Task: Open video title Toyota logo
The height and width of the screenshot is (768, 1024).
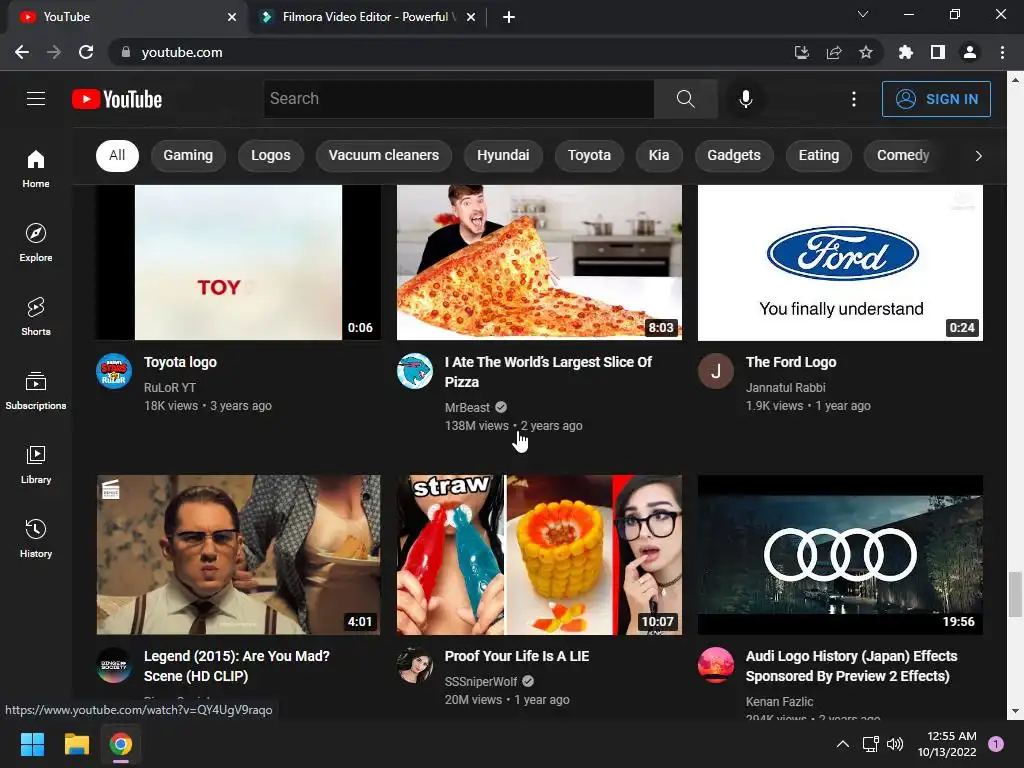Action: 180,362
